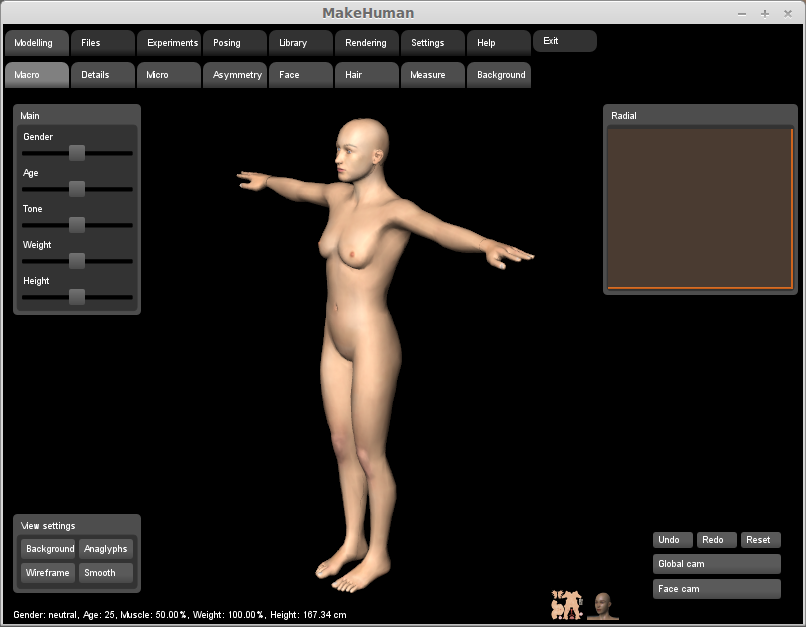Select the Details sub-tab
806x627 pixels.
coord(103,75)
